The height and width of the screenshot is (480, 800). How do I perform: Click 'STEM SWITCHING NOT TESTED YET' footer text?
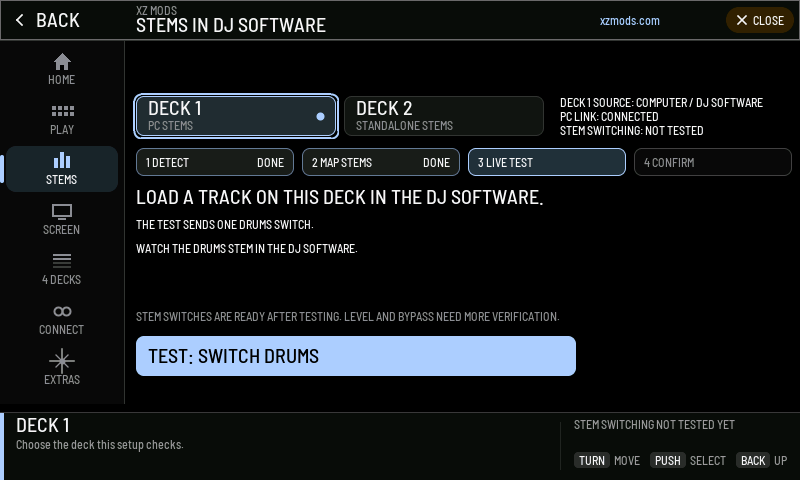click(x=654, y=425)
